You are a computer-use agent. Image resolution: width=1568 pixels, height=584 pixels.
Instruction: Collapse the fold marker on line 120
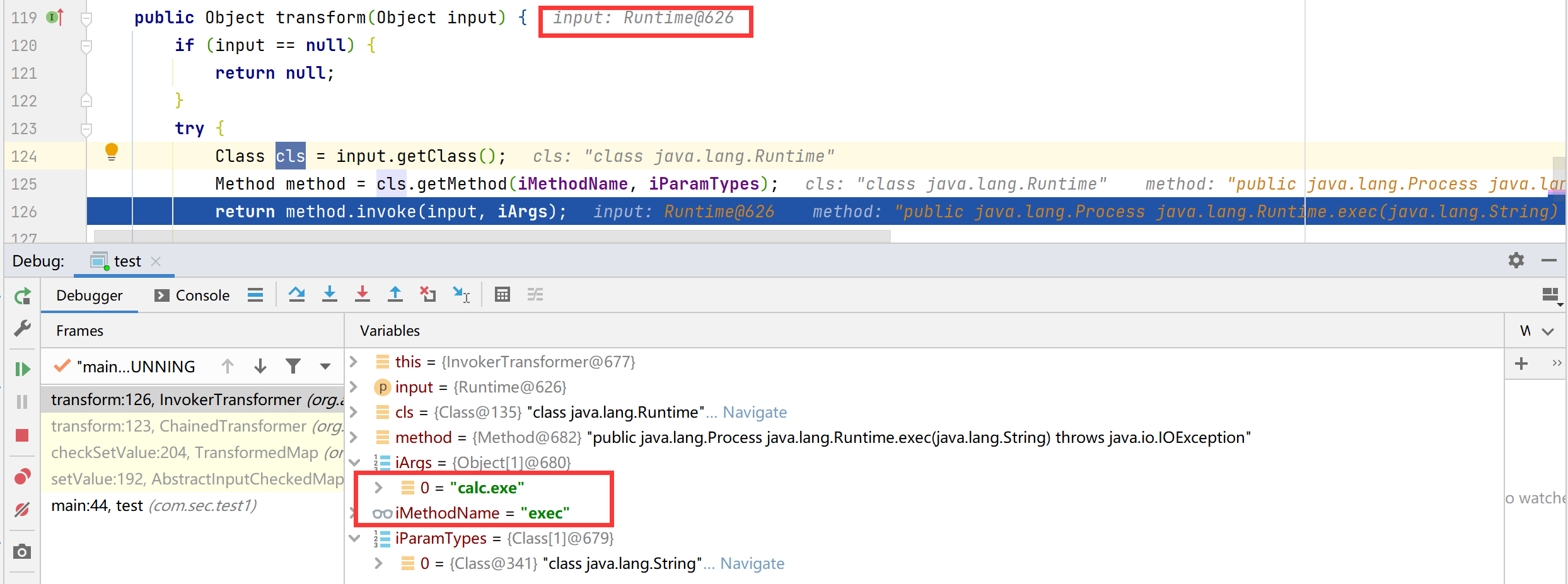click(x=86, y=46)
